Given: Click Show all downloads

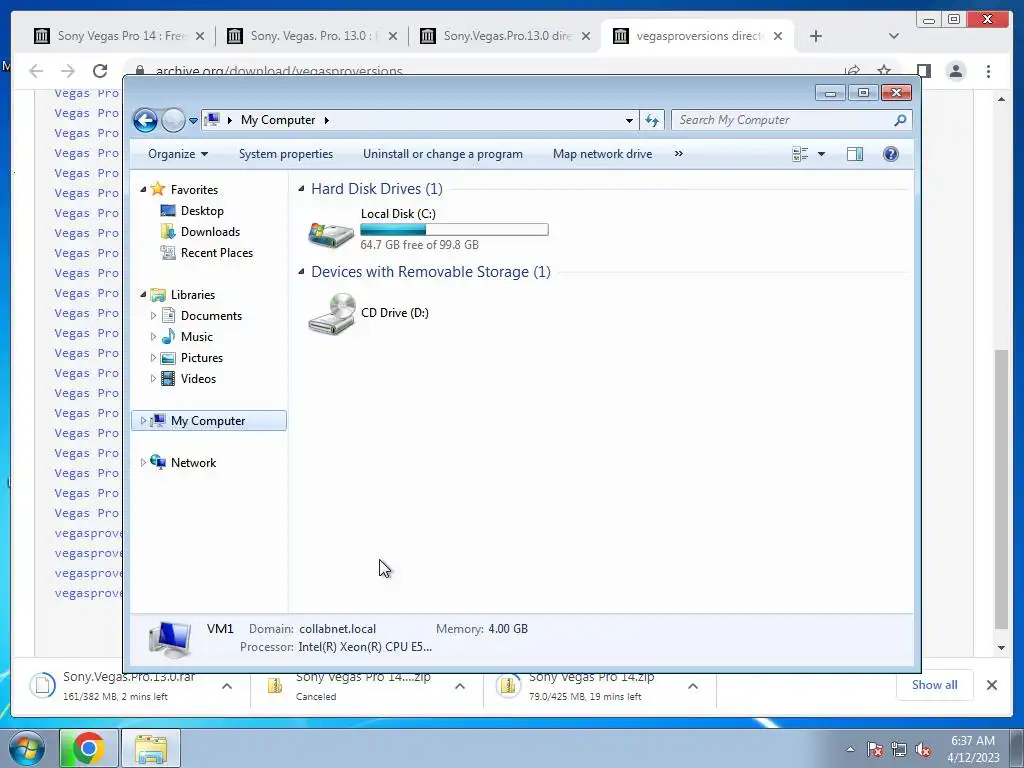Looking at the screenshot, I should coord(935,684).
